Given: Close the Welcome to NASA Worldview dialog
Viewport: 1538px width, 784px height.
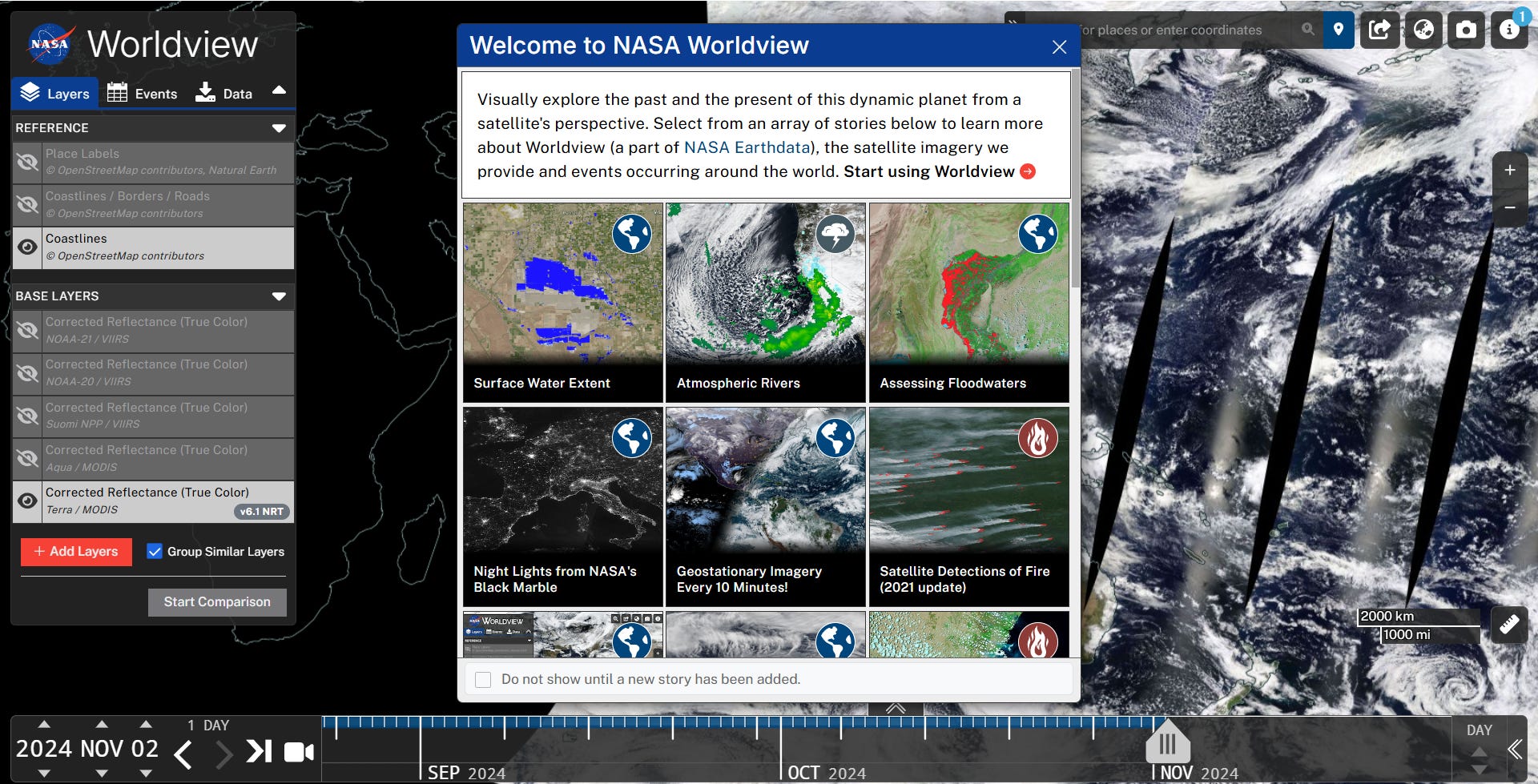Looking at the screenshot, I should click(x=1059, y=47).
